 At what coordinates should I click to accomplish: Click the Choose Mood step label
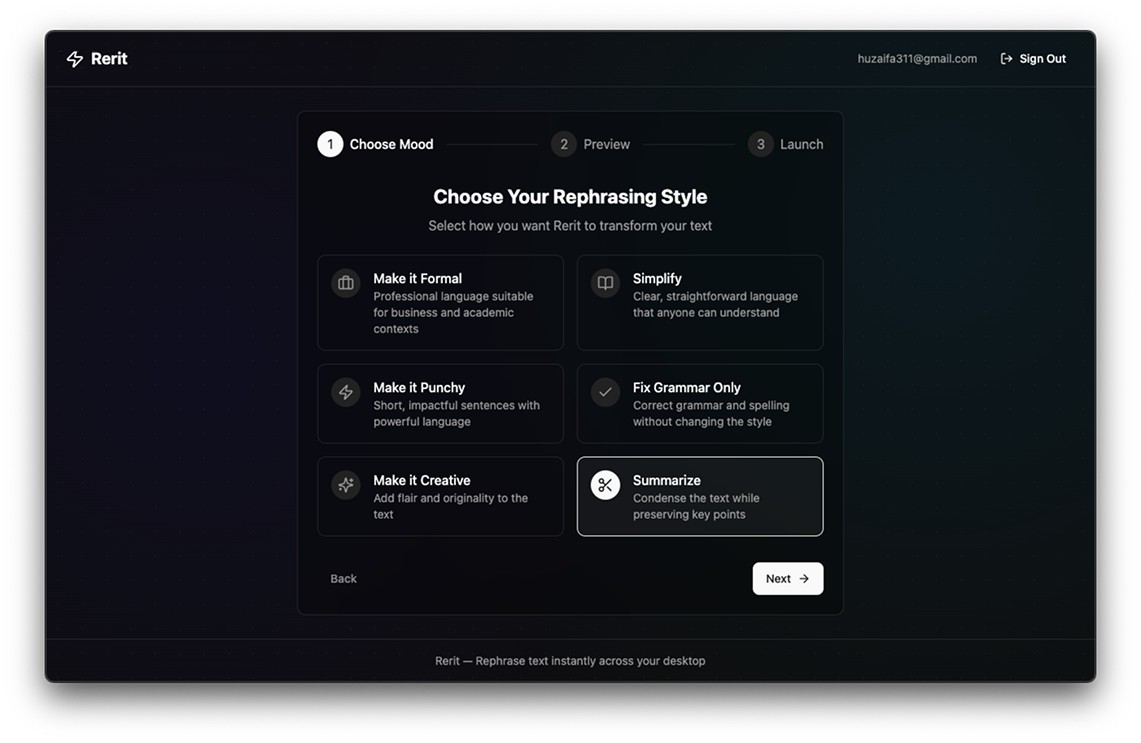391,144
